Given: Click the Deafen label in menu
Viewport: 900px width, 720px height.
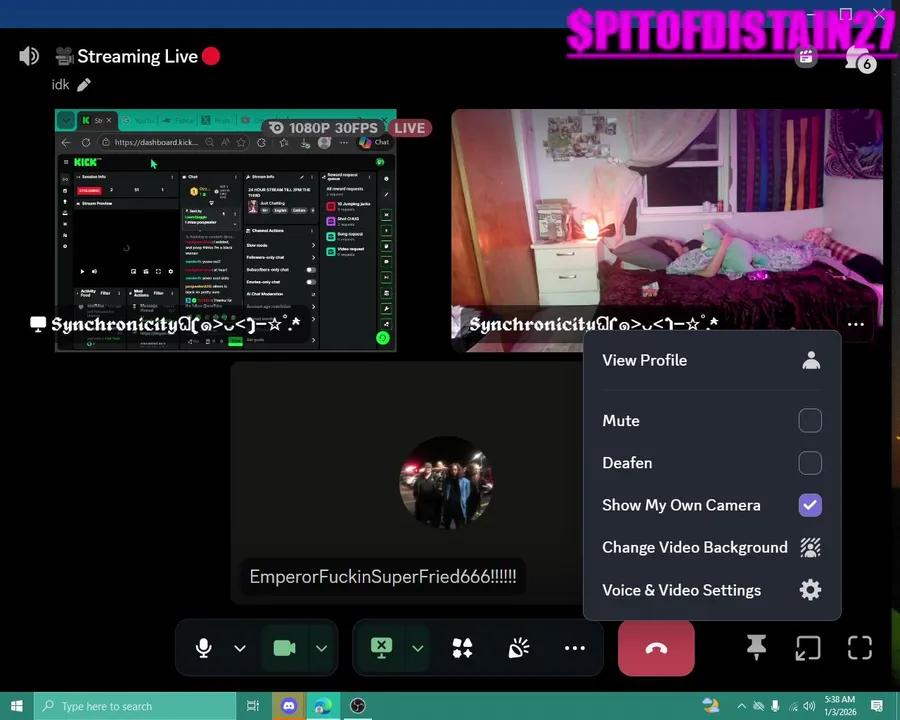Looking at the screenshot, I should 627,463.
